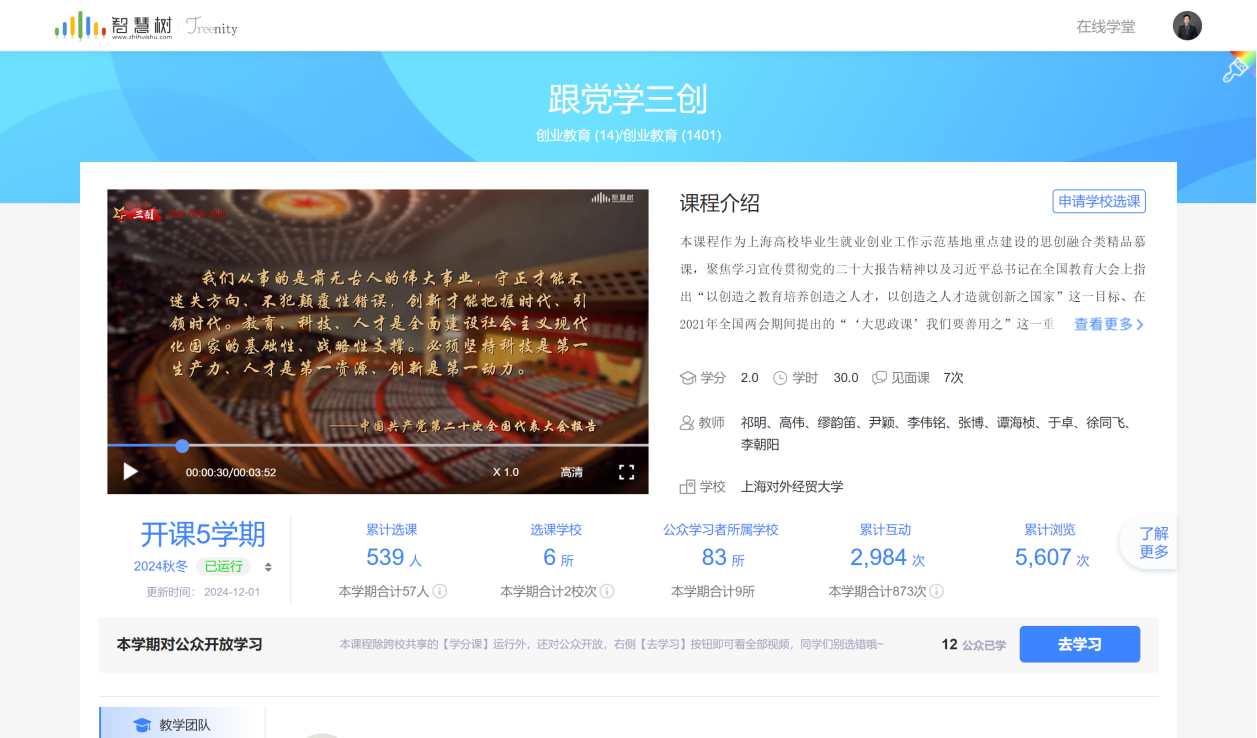Click the 12 公众已学 counter

click(973, 644)
